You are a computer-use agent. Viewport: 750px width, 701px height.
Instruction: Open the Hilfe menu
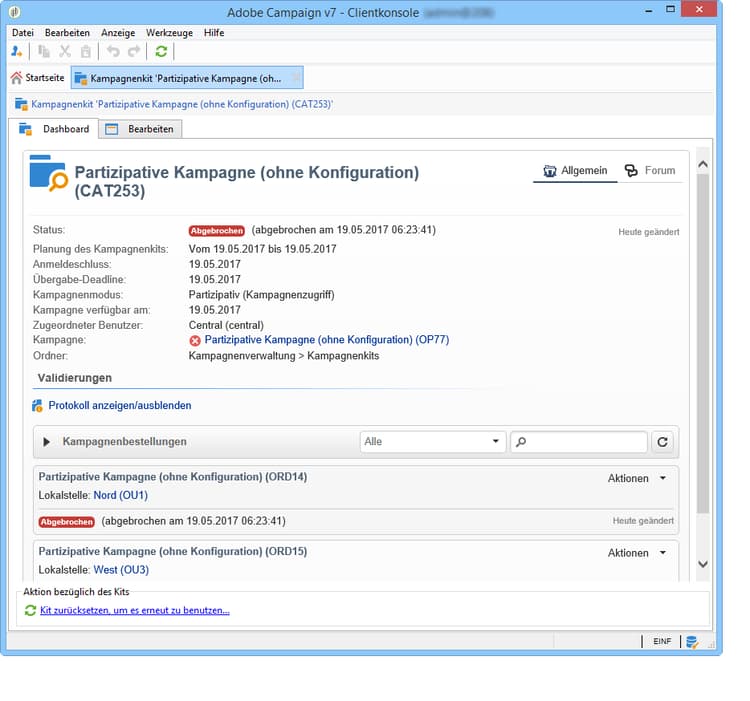click(x=214, y=33)
